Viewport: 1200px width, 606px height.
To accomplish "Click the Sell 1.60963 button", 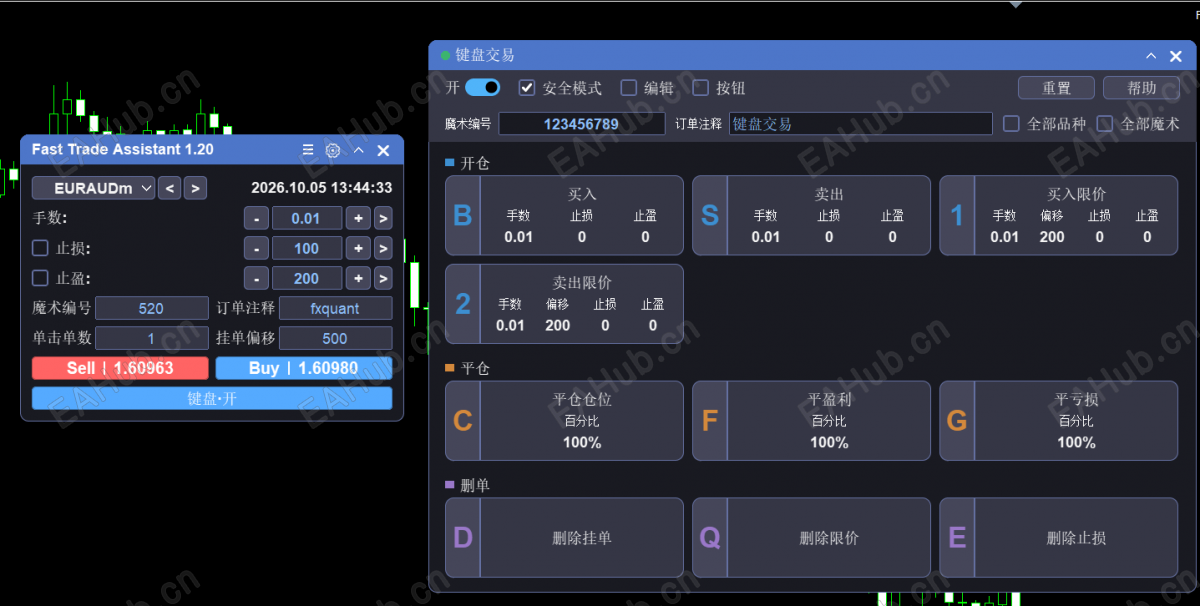I will pyautogui.click(x=120, y=368).
